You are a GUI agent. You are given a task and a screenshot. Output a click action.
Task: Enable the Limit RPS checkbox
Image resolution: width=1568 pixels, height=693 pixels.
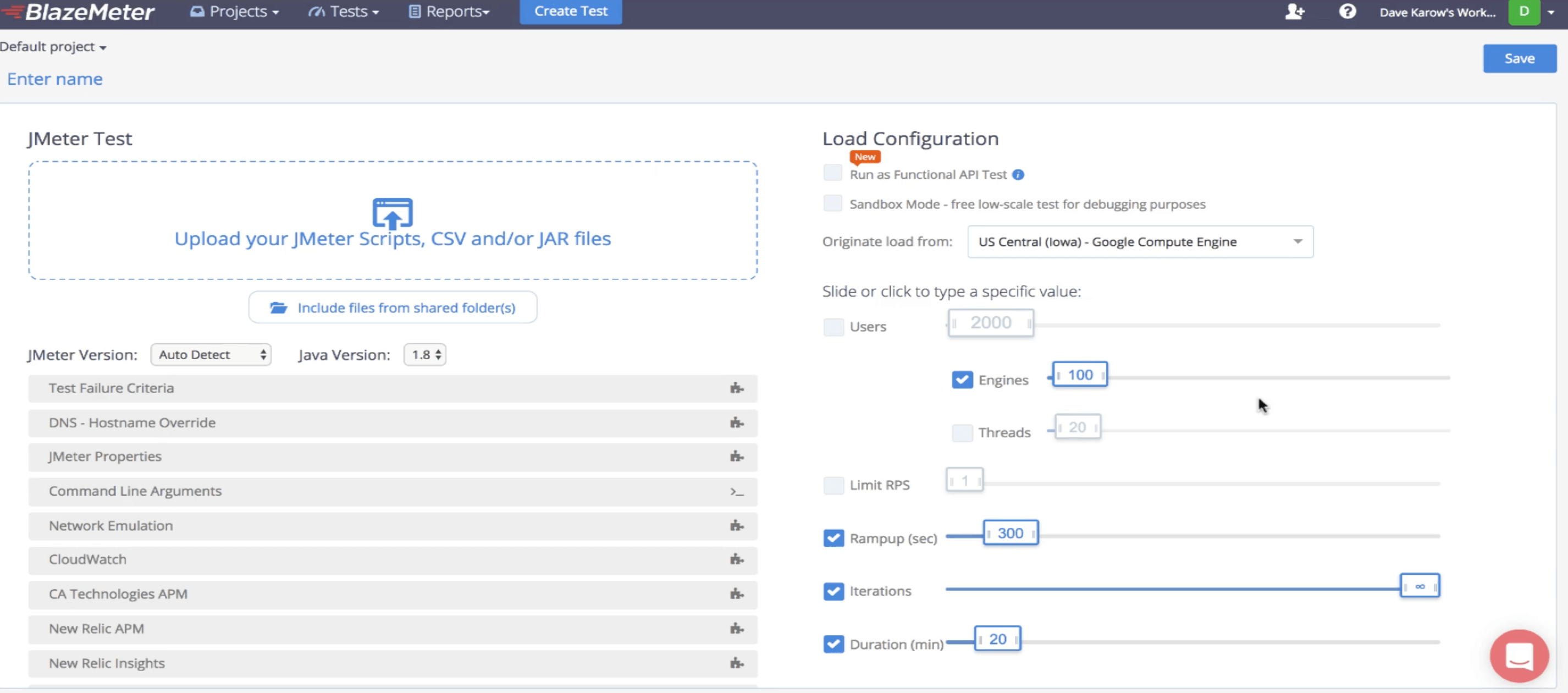click(x=833, y=485)
